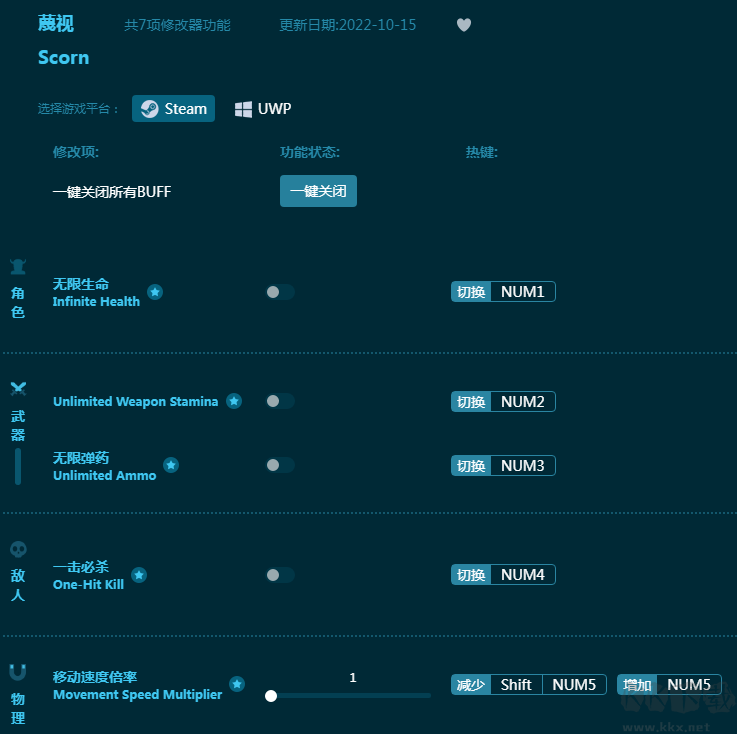Click the physics magnet icon
The image size is (737, 734).
coord(18,672)
